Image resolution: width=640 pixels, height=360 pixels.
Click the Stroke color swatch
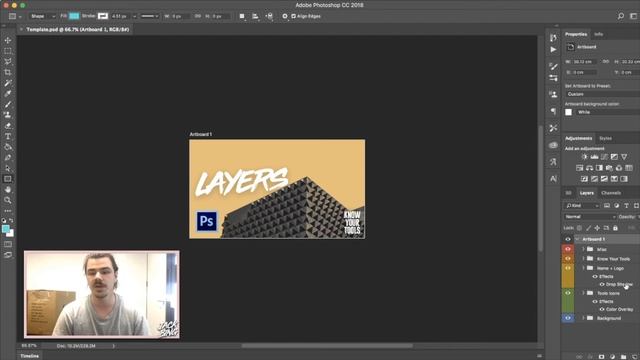click(x=103, y=16)
